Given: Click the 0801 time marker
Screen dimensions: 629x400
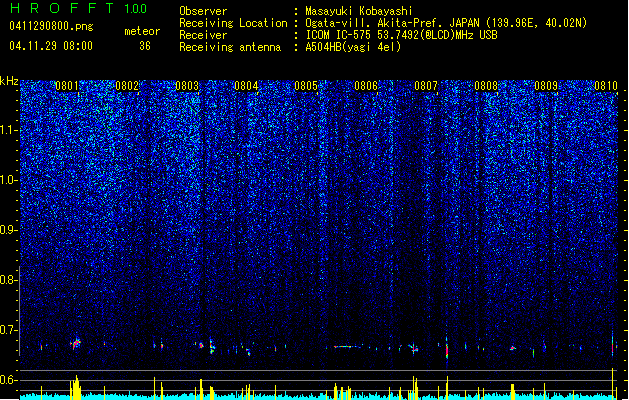Looking at the screenshot, I should click(x=67, y=86).
